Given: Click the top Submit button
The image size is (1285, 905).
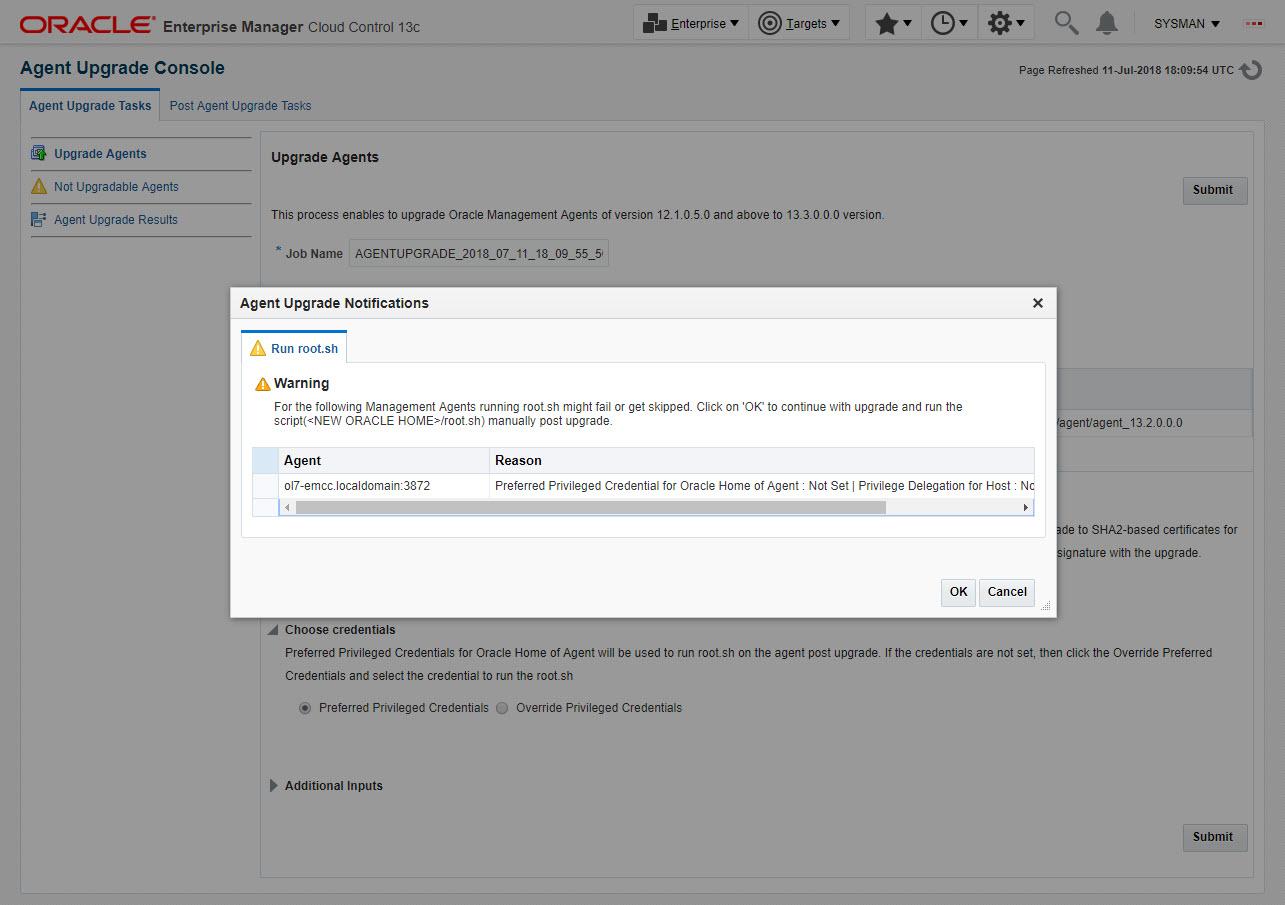Looking at the screenshot, I should (1213, 190).
